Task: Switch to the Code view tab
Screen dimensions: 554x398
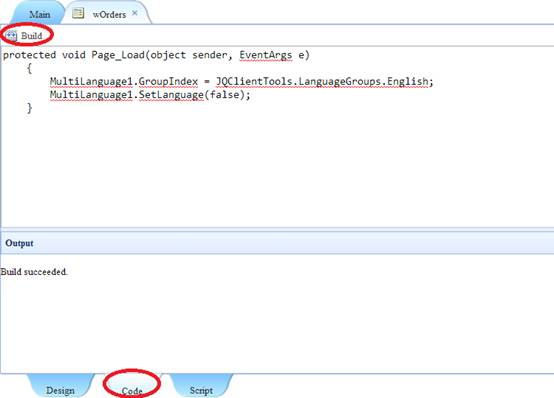Action: (x=132, y=391)
